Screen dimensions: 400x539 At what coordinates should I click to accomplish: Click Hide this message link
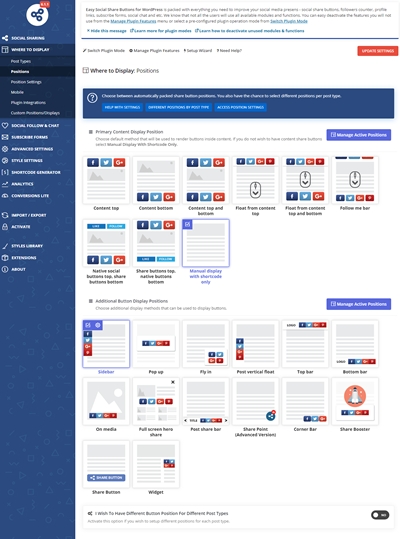click(x=107, y=31)
